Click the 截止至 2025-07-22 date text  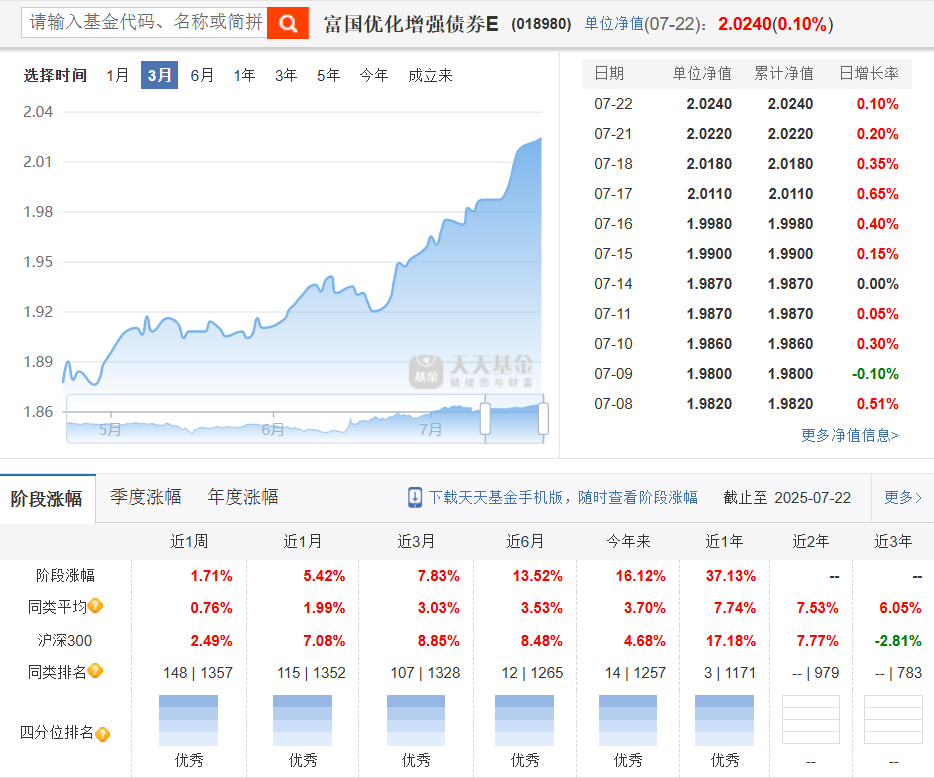(x=787, y=497)
